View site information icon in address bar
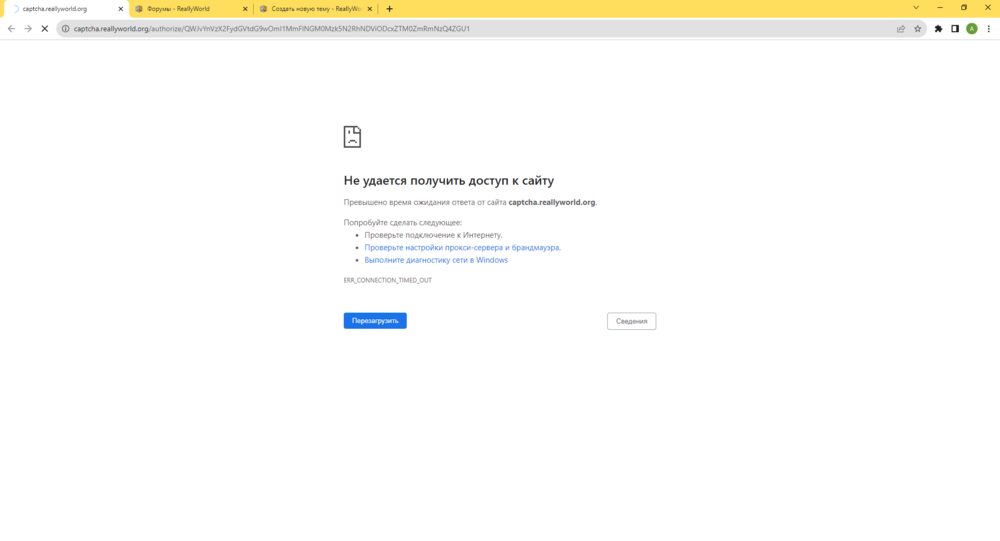 tap(65, 29)
